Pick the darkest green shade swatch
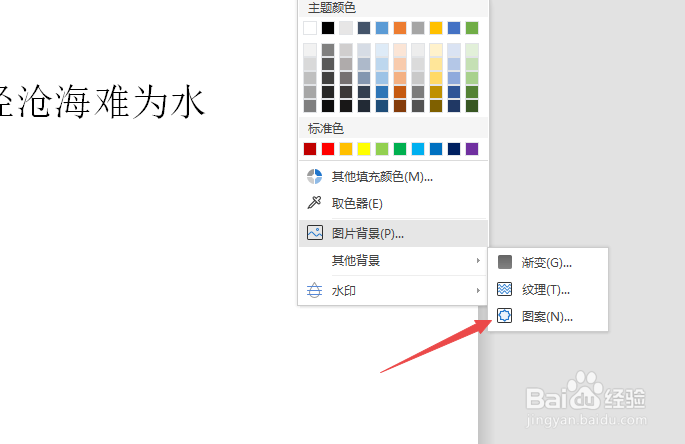This screenshot has width=685, height=444. coord(472,106)
